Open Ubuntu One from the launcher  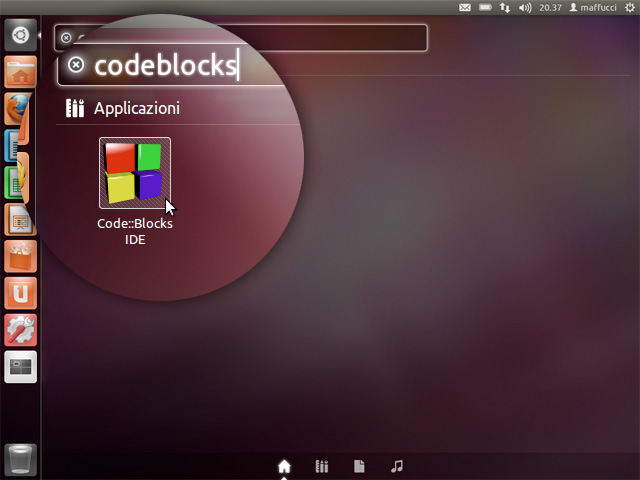tap(20, 293)
